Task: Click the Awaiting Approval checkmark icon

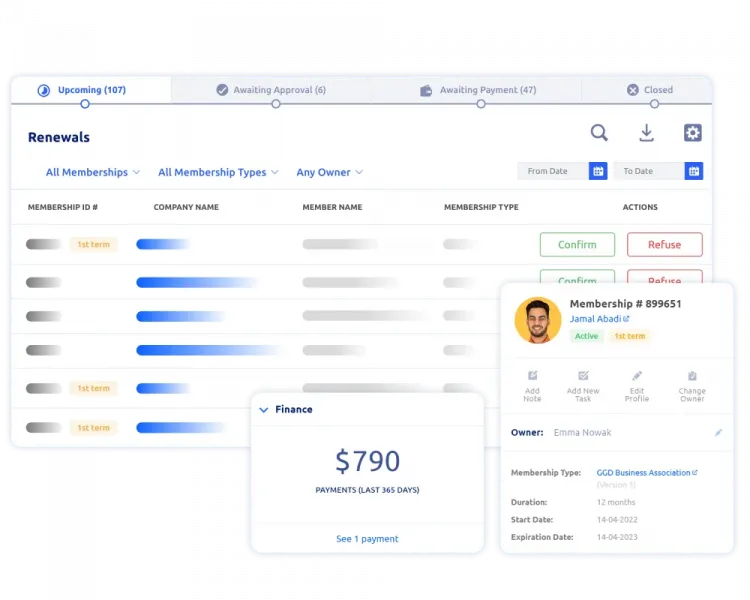Action: [222, 89]
